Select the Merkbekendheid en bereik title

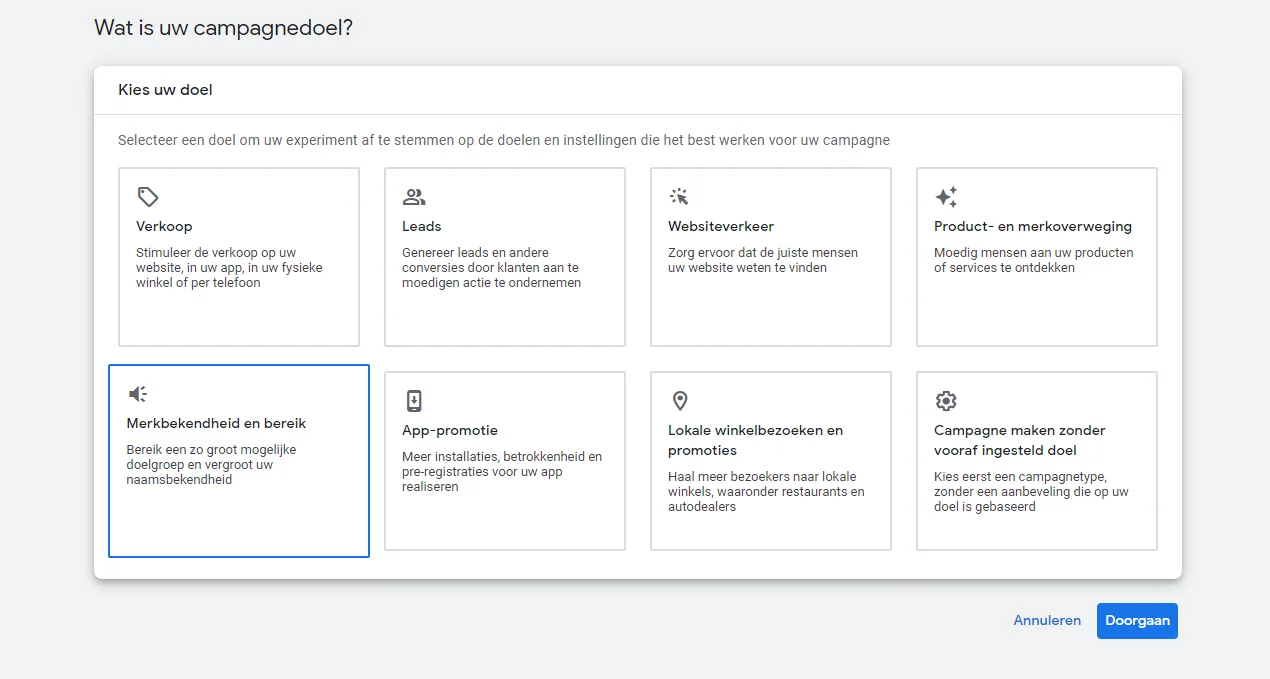216,424
